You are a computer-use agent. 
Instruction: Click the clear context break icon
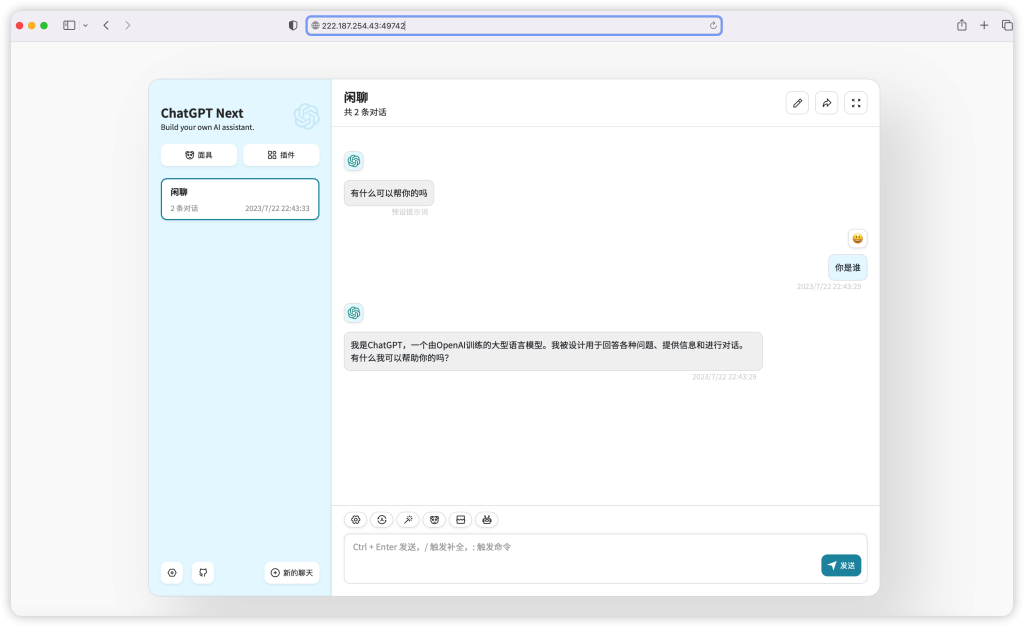[x=460, y=520]
